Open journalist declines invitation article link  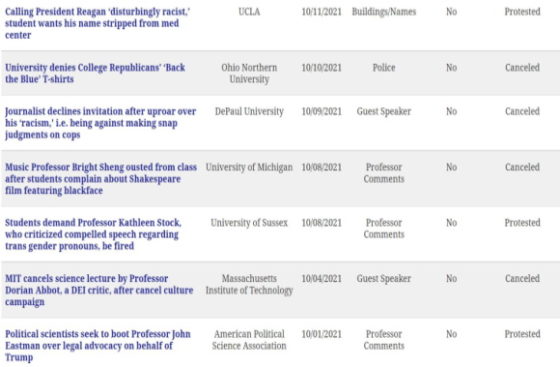[x=100, y=123]
